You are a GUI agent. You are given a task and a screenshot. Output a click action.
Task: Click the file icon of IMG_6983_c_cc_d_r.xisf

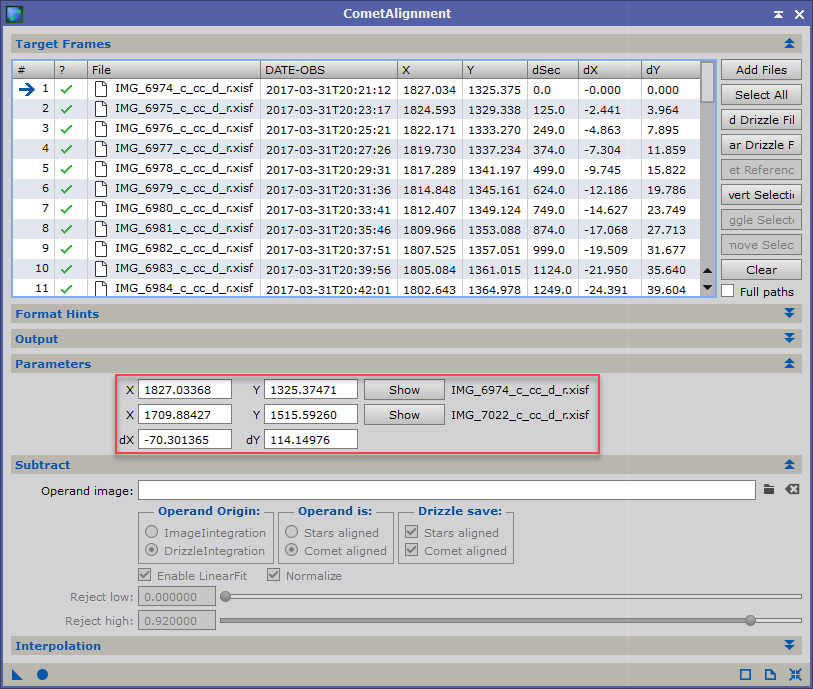point(101,270)
